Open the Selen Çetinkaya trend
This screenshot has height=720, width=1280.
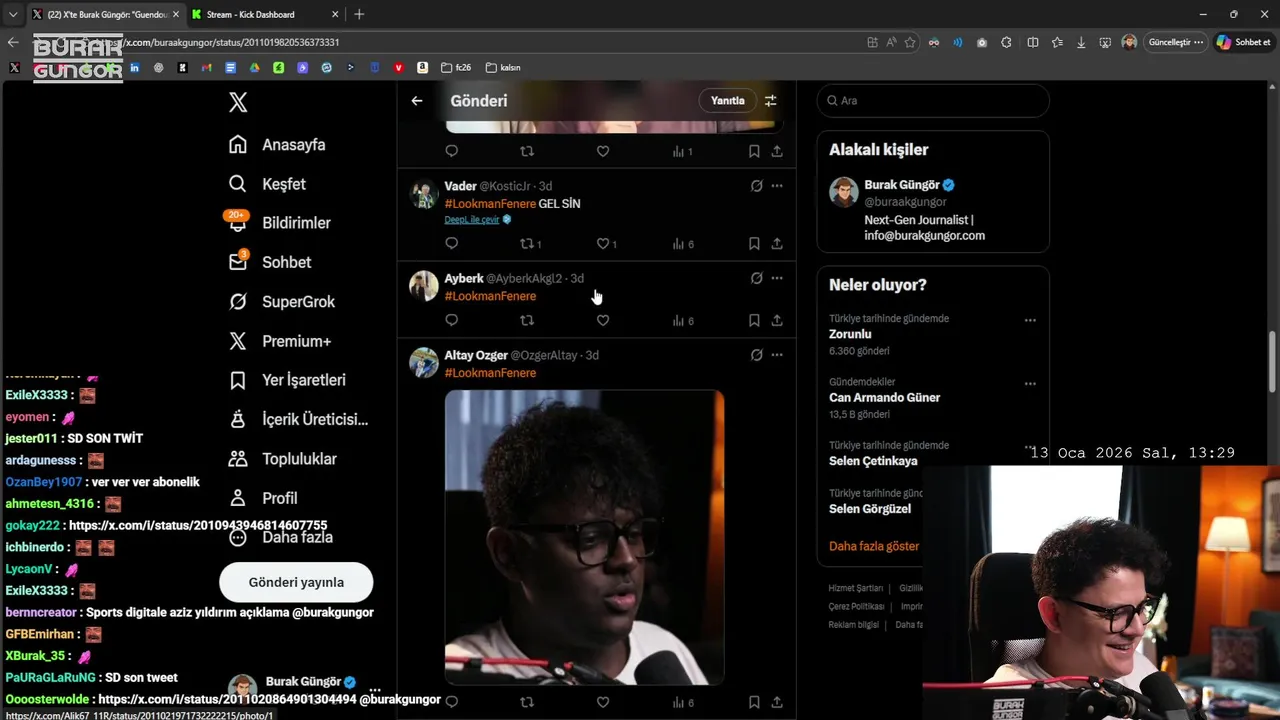[x=873, y=461]
